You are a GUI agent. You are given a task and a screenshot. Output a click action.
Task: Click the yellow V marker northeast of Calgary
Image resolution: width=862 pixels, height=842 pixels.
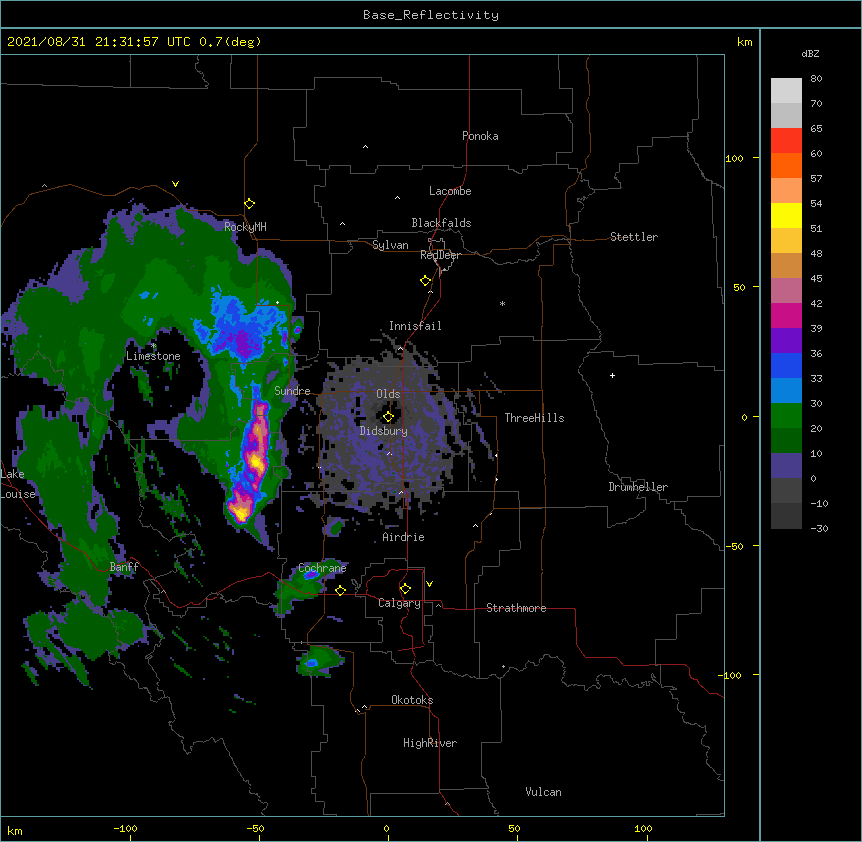[x=429, y=584]
